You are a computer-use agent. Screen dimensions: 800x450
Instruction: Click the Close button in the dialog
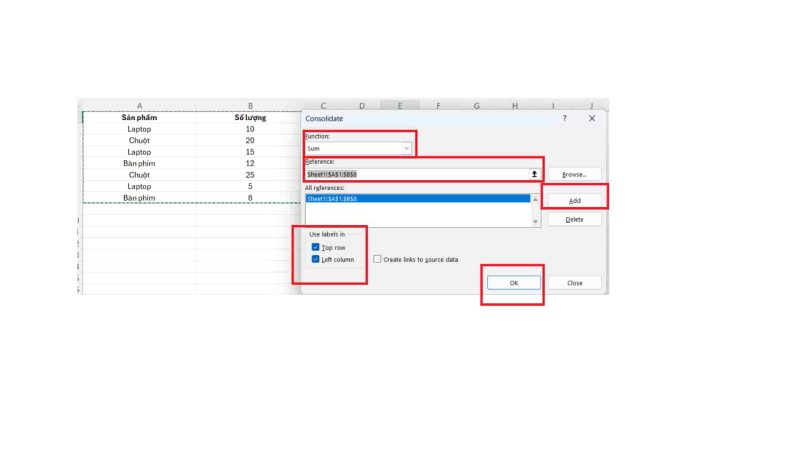[574, 283]
